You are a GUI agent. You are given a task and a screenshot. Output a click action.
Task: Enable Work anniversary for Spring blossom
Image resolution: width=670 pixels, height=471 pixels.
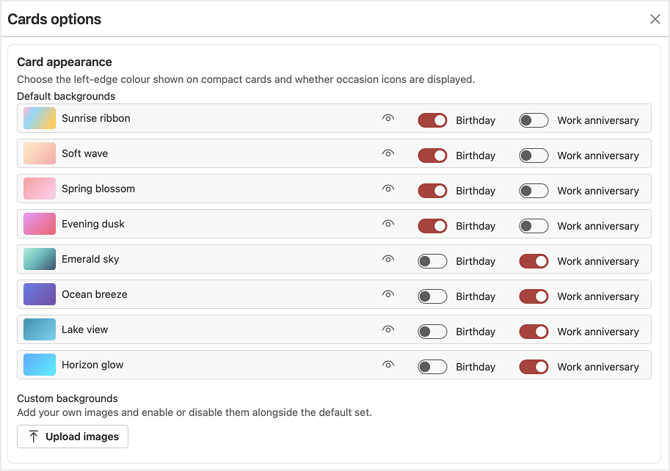click(533, 191)
